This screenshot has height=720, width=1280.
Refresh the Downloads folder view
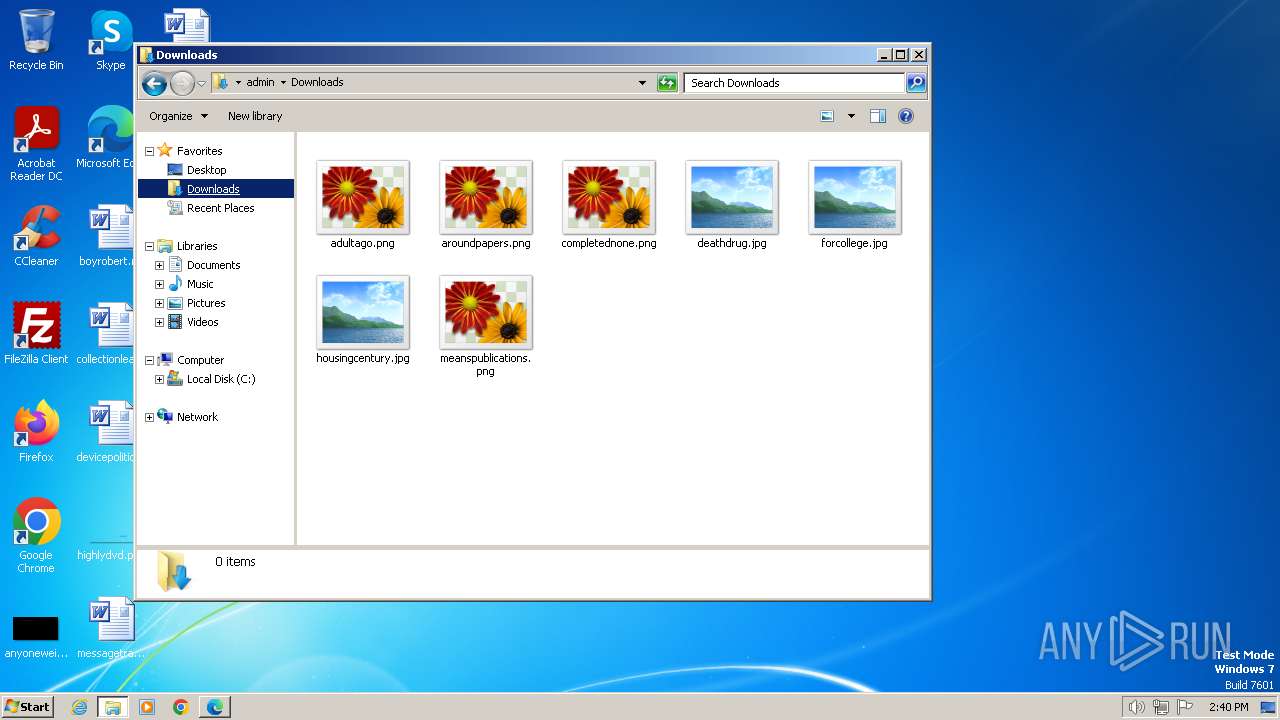(x=667, y=83)
